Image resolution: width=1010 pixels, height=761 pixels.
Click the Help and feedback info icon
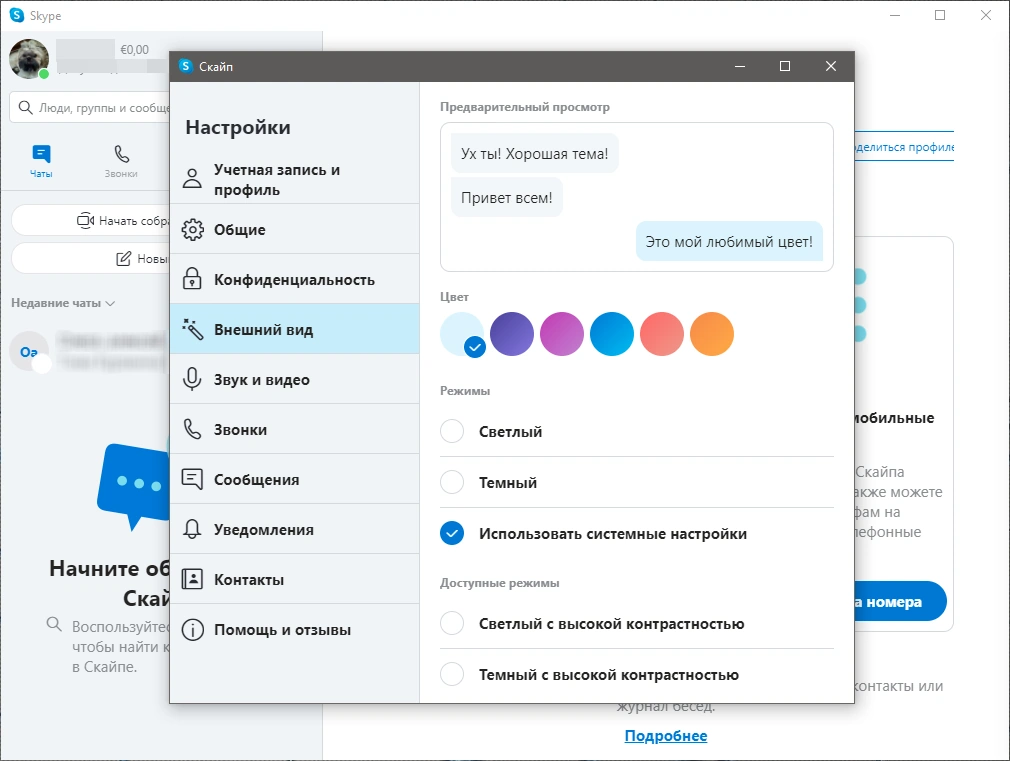point(192,630)
